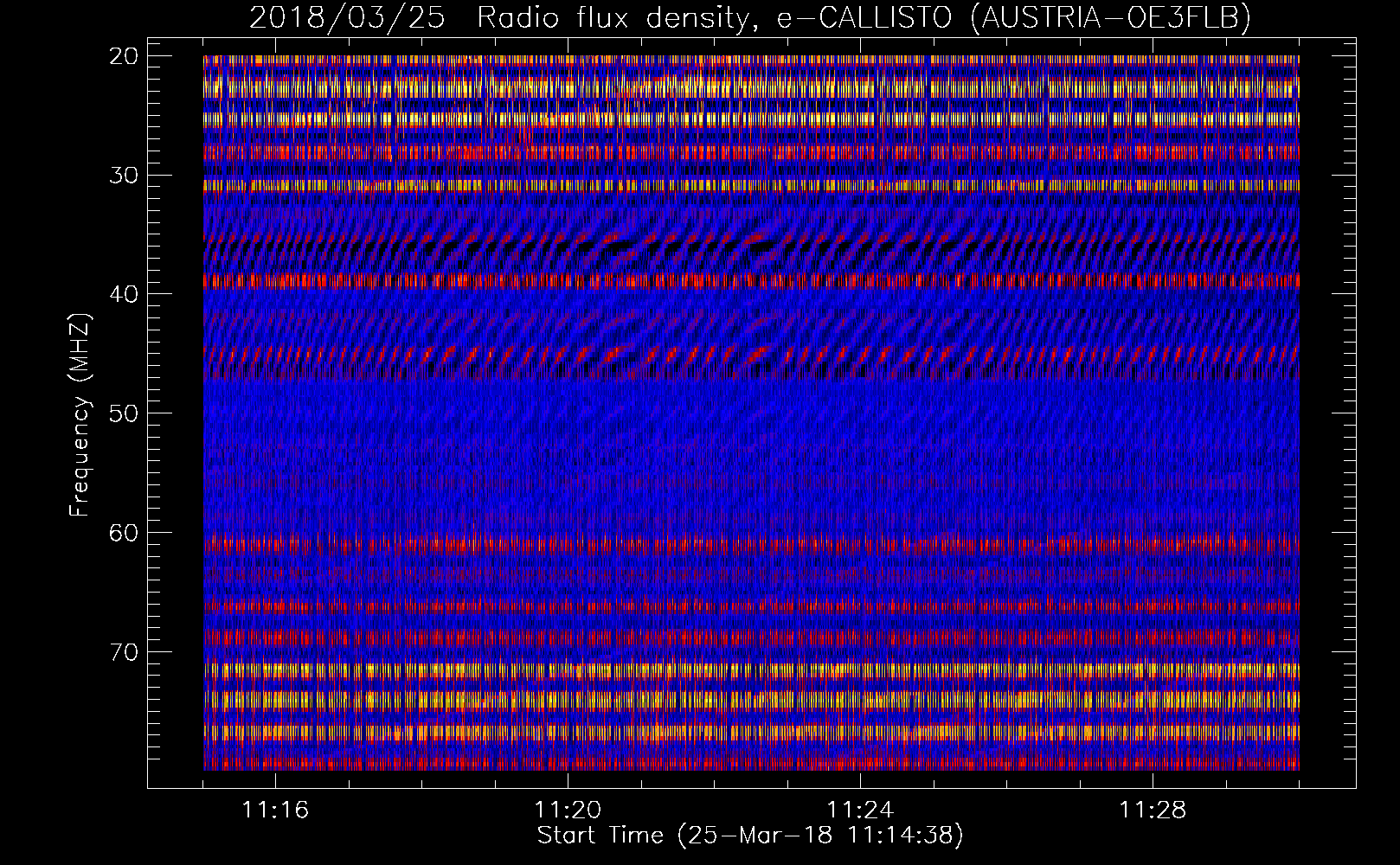Click the 'Frequency (MHZ)' axis label
This screenshot has height=865, width=1400.
point(80,416)
